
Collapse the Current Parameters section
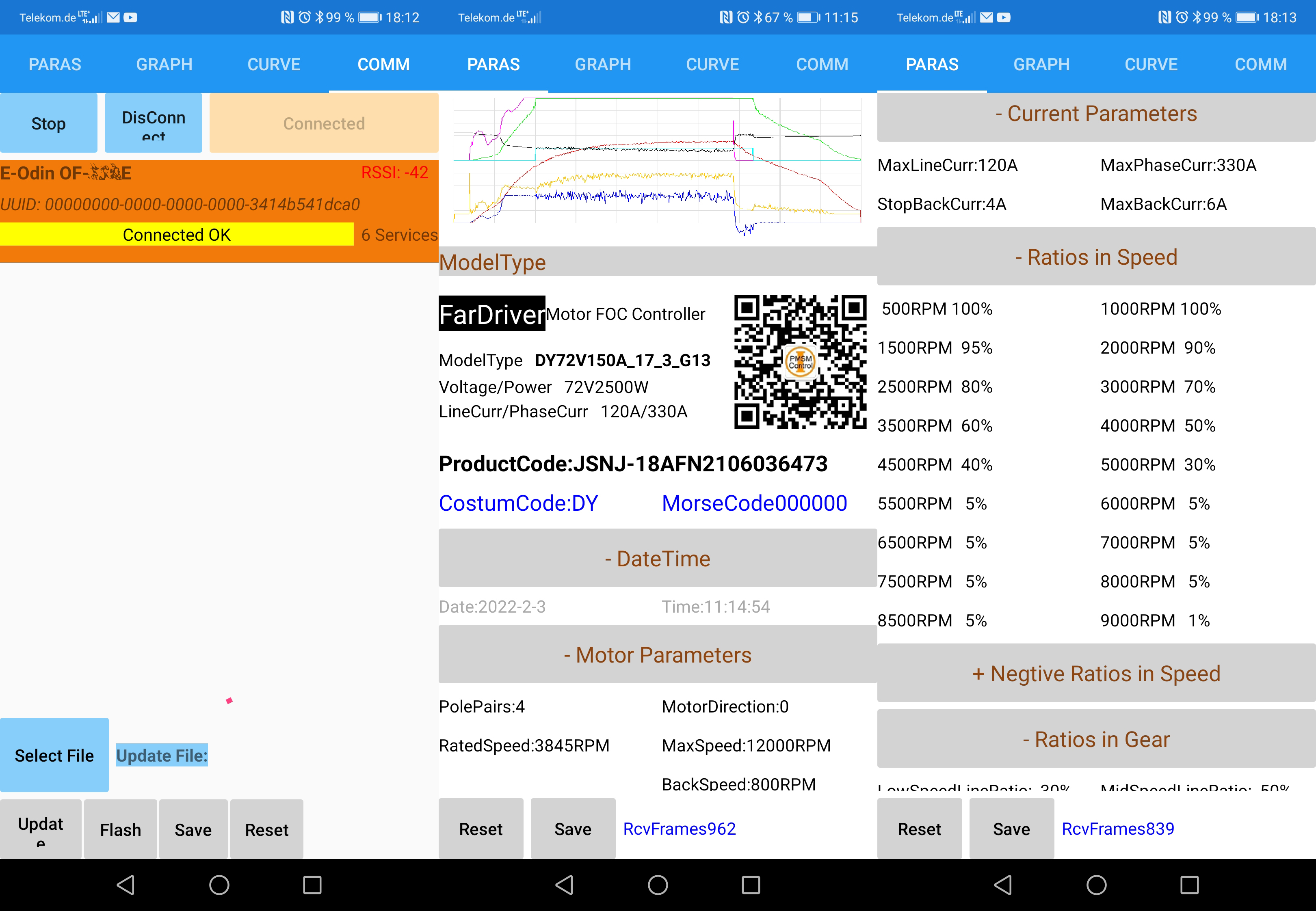(1095, 114)
